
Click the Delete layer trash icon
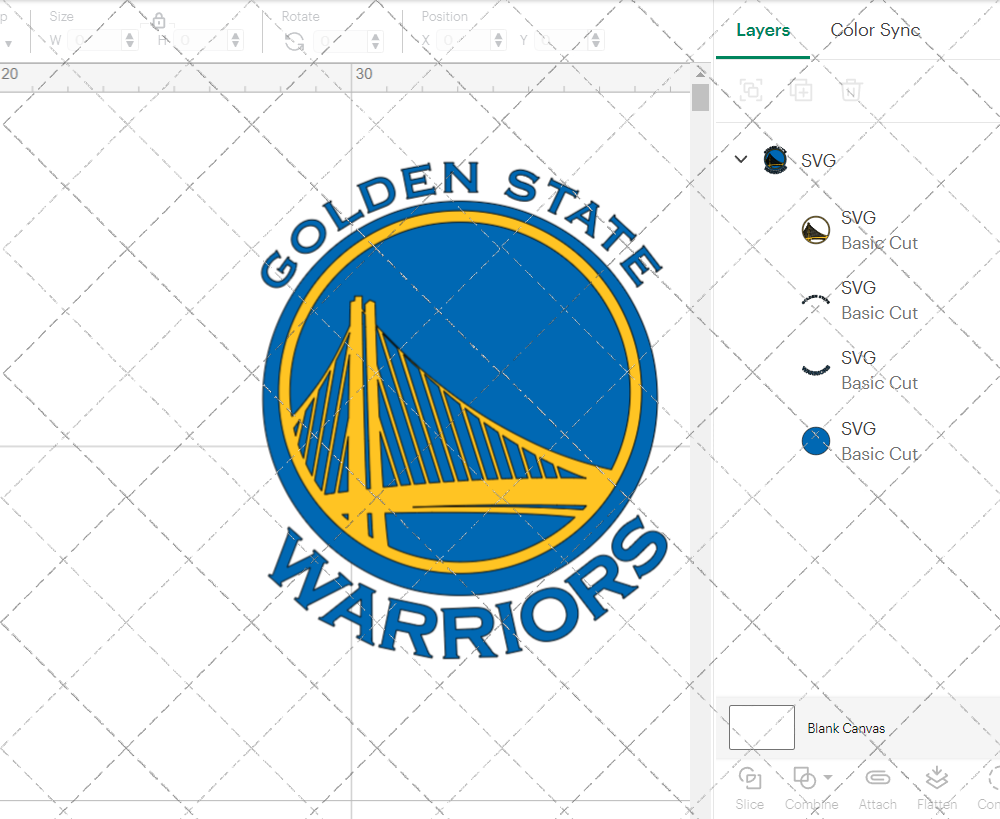(851, 90)
